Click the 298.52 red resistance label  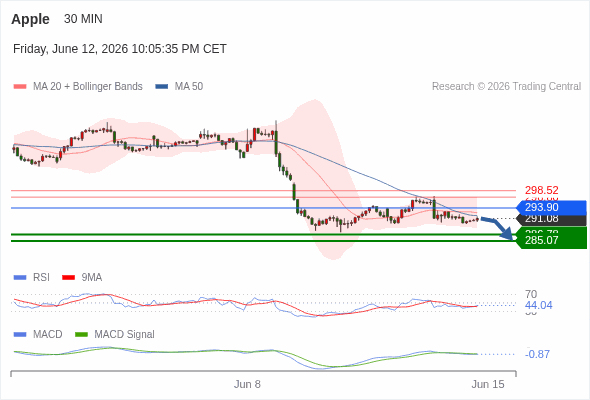point(541,190)
